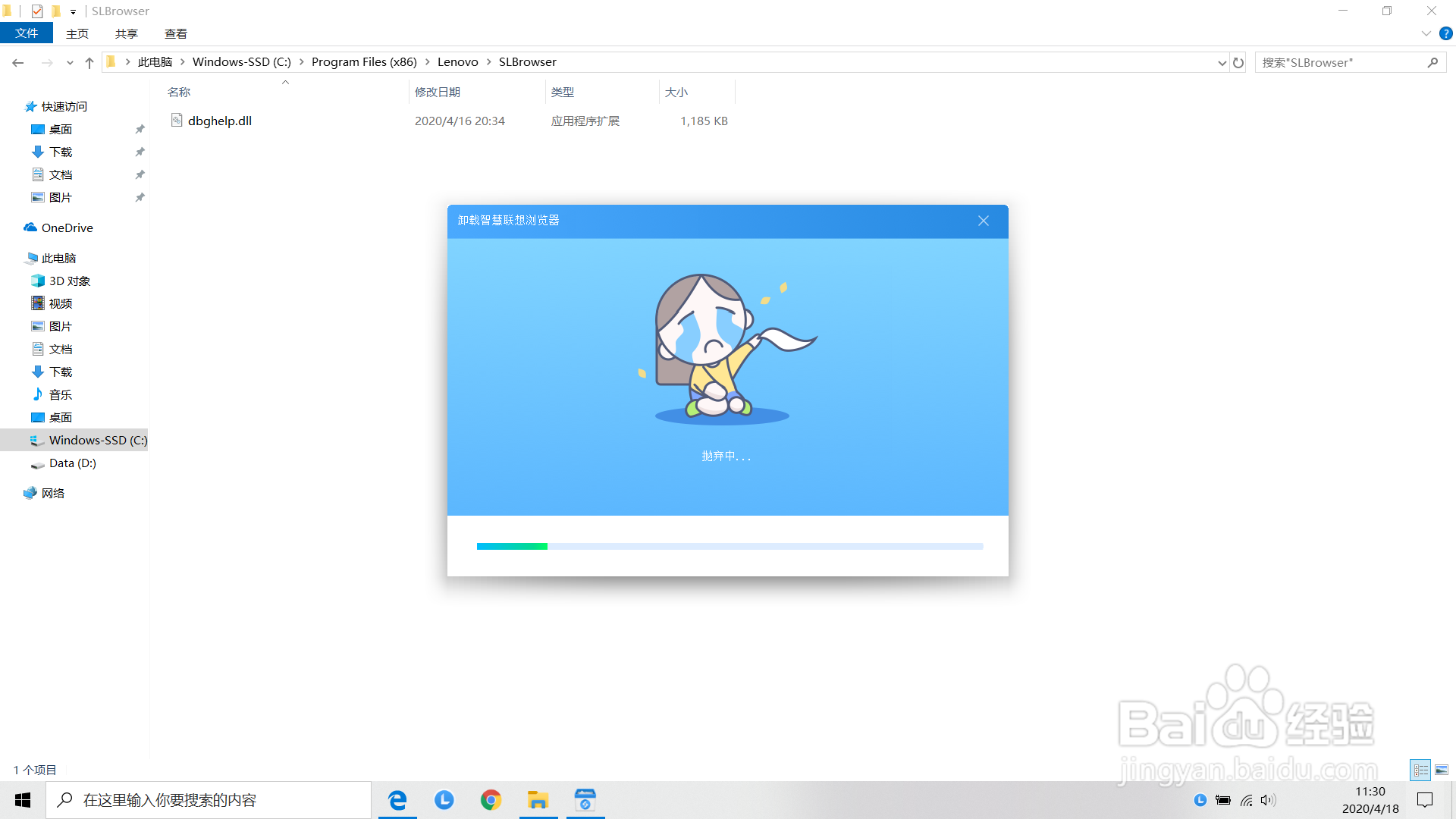Sort by 修改日期 column header
This screenshot has height=819, width=1456.
point(438,92)
